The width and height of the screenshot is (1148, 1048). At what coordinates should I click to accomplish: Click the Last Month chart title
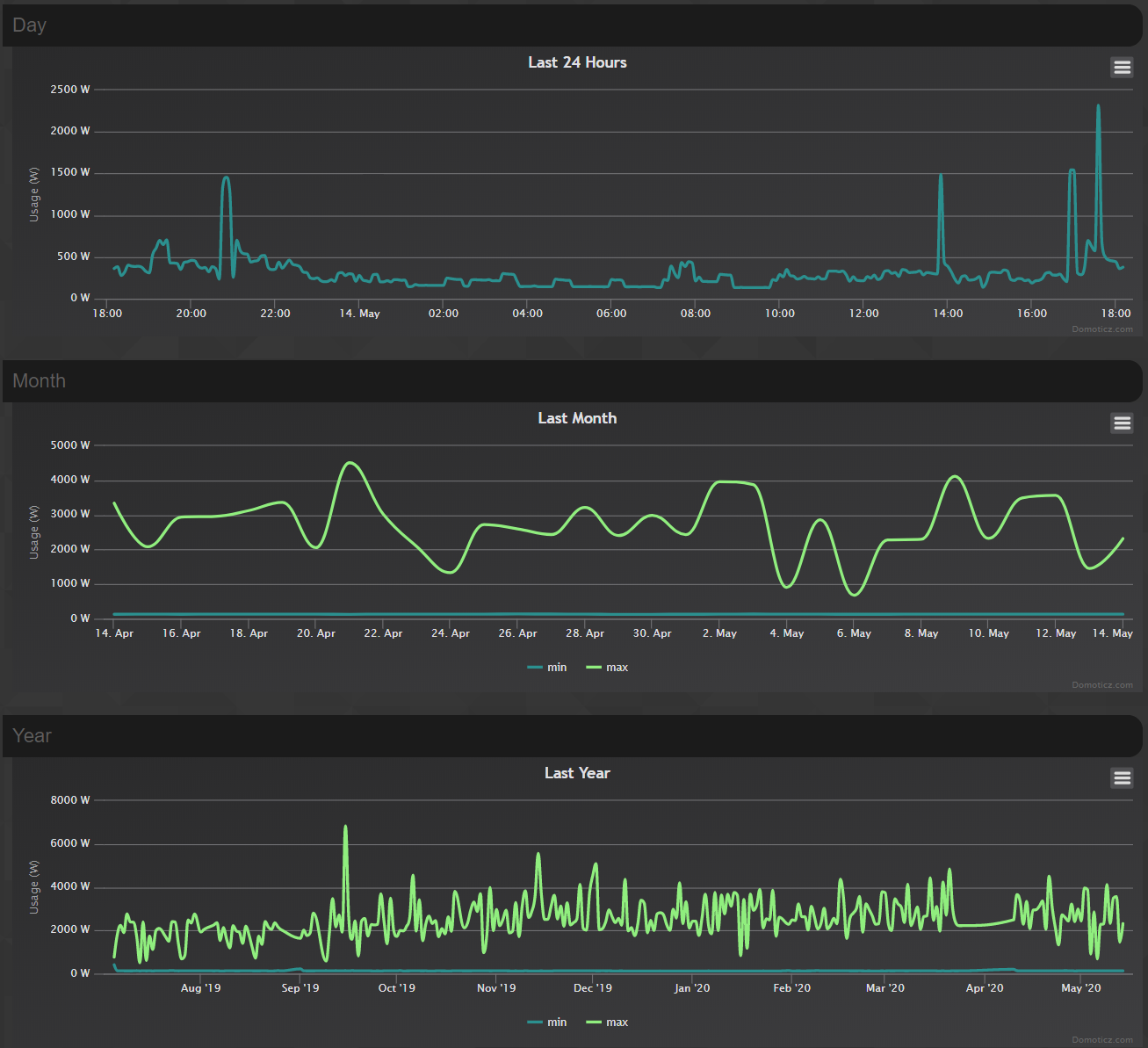click(577, 418)
